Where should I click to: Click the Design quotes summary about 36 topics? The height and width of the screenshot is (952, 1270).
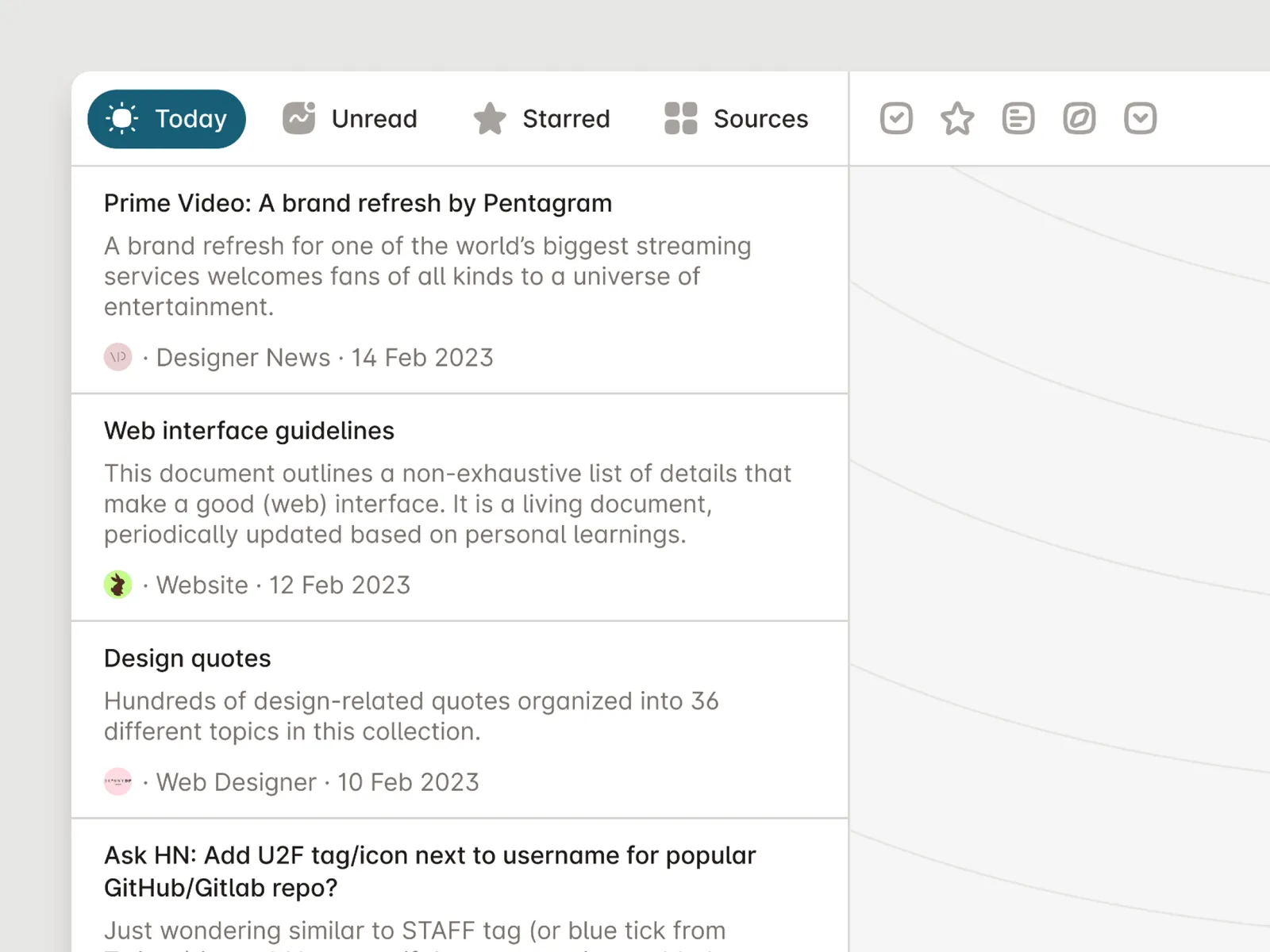(x=411, y=716)
